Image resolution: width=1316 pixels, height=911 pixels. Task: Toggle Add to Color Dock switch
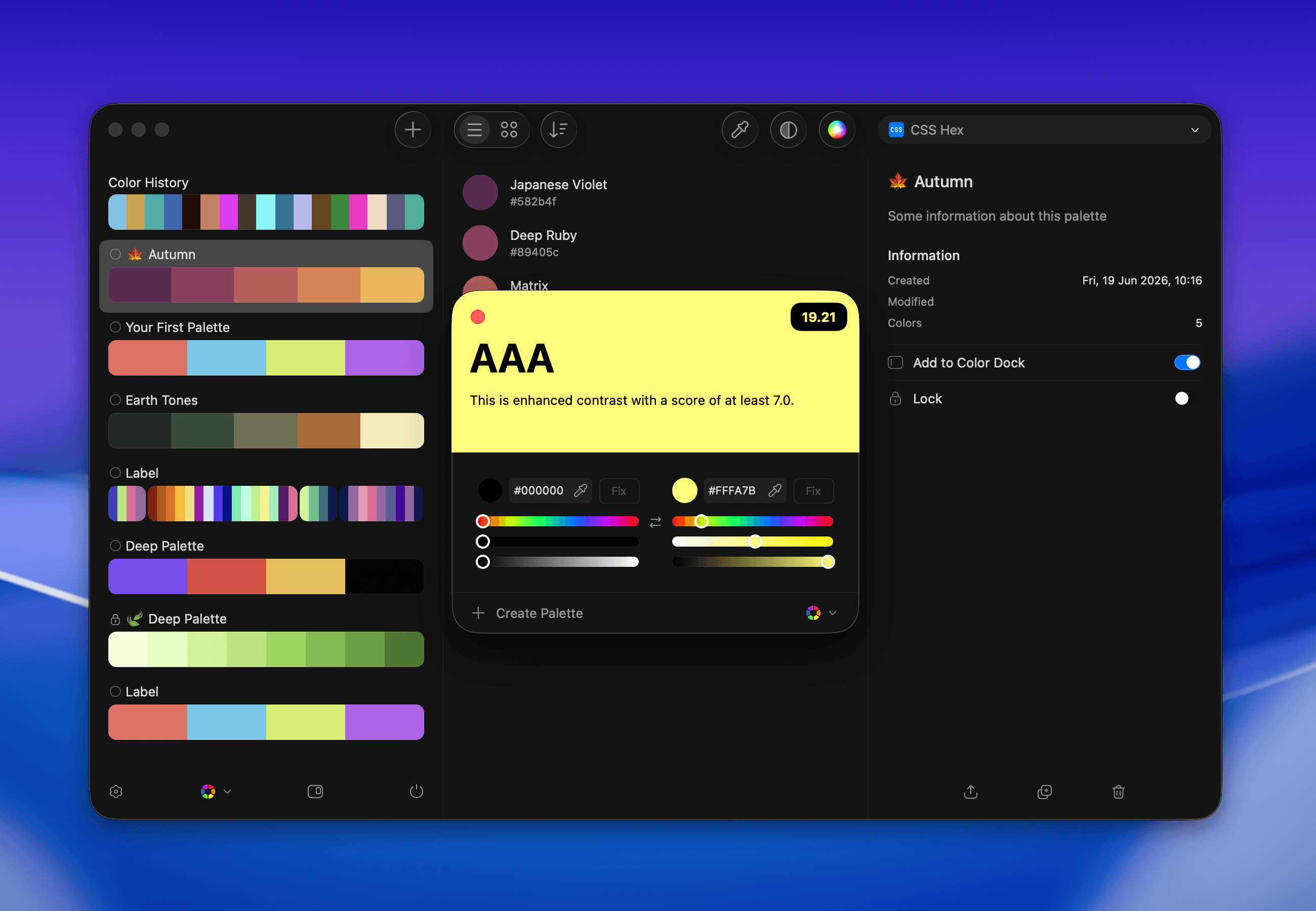[1187, 362]
